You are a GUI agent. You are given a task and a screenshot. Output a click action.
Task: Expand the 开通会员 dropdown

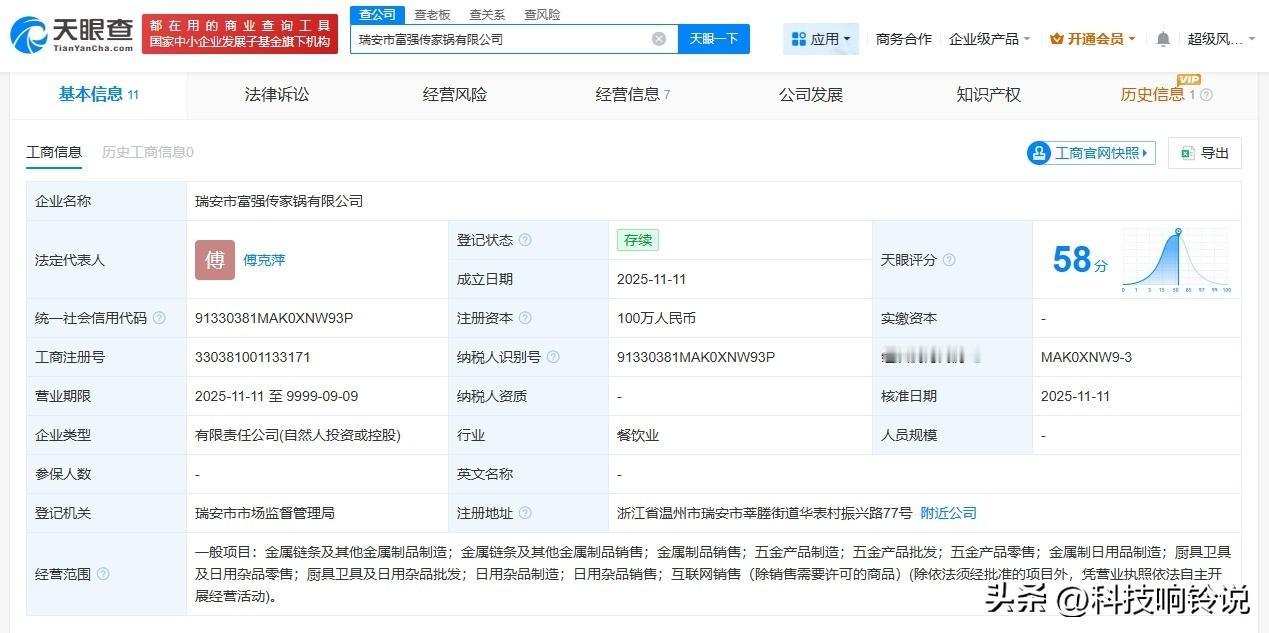click(1093, 39)
